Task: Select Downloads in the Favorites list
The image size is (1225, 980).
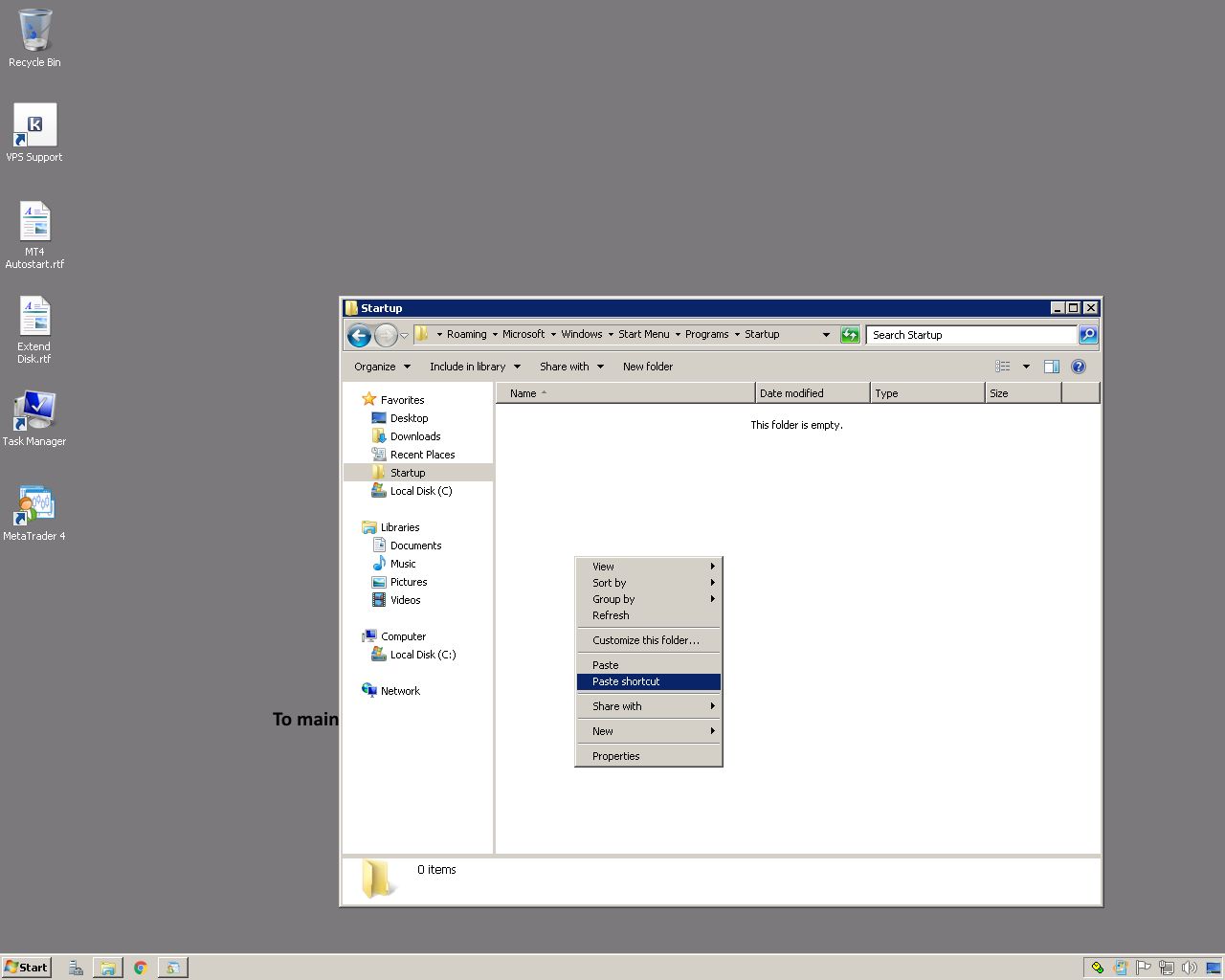Action: [414, 436]
